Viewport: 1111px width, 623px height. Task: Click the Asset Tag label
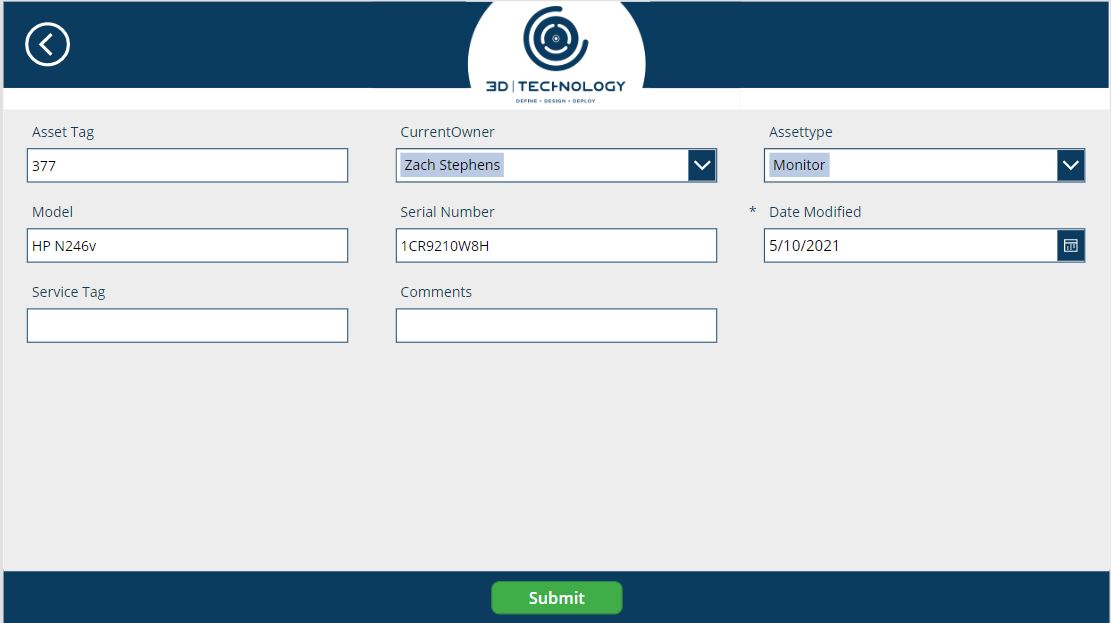pyautogui.click(x=63, y=131)
